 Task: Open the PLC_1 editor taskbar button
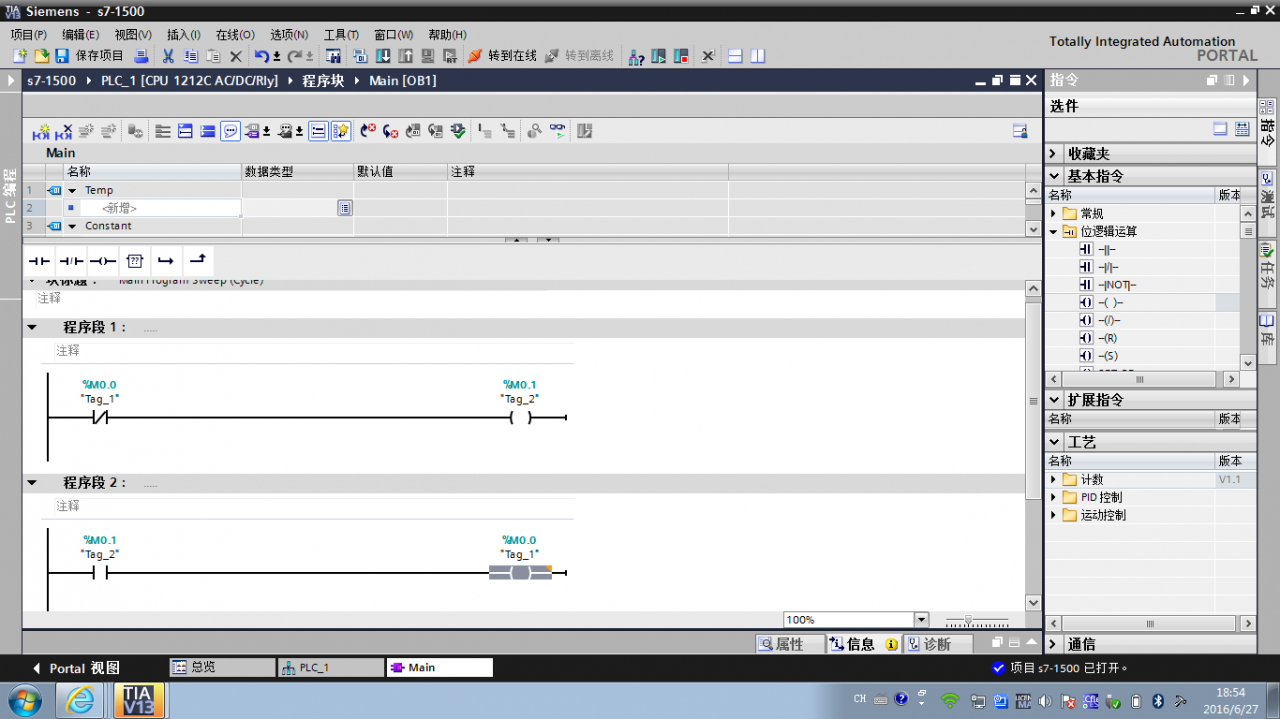tap(331, 668)
